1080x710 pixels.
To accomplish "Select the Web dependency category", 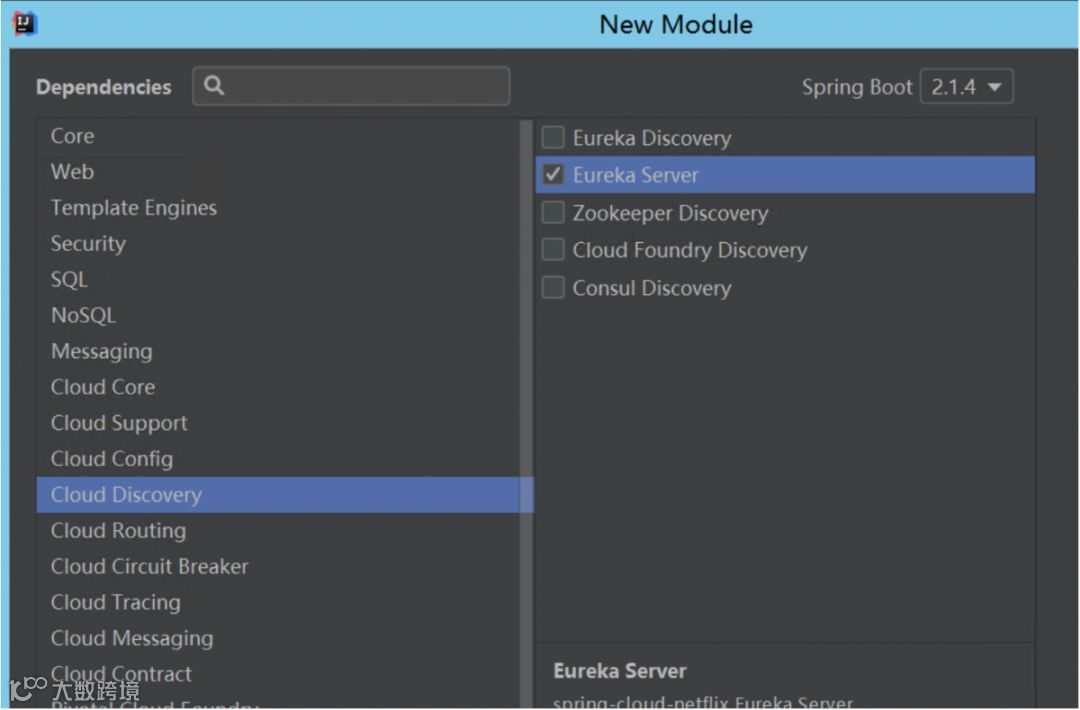I will (278, 171).
